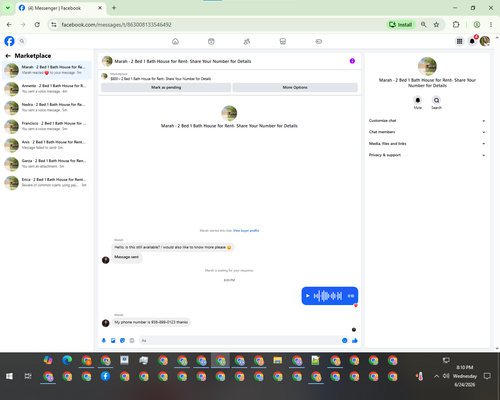500x400 pixels.
Task: Click Mark as pending button
Action: tap(166, 87)
